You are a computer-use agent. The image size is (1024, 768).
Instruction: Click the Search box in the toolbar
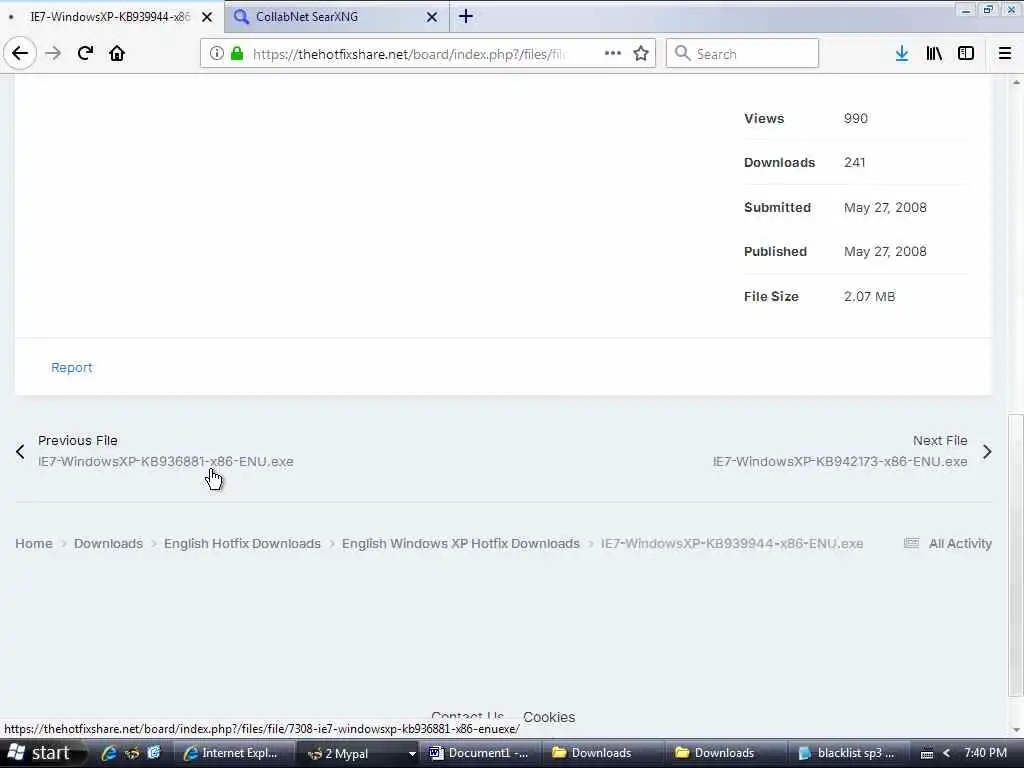click(742, 54)
